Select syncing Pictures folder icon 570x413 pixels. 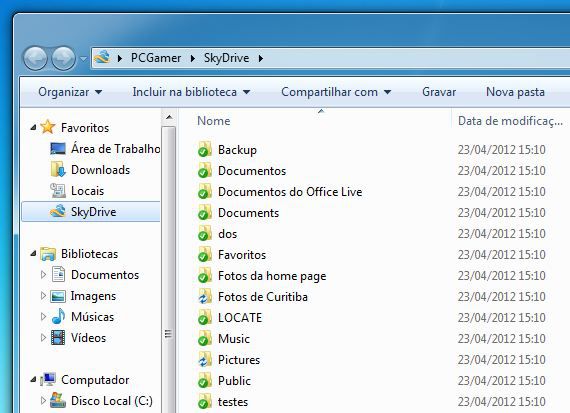coord(205,360)
